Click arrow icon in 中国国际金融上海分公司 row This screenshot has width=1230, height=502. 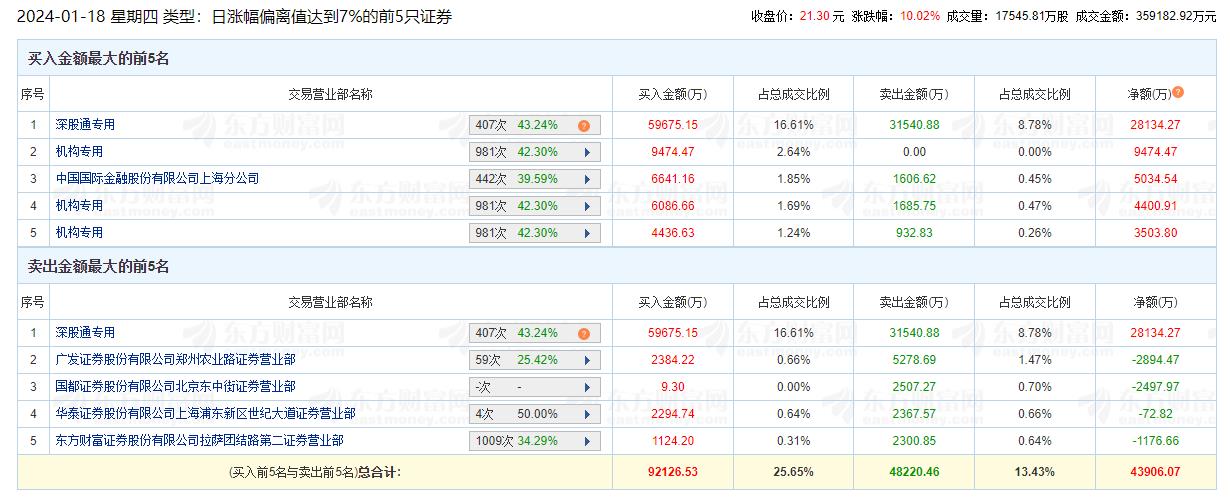(586, 180)
